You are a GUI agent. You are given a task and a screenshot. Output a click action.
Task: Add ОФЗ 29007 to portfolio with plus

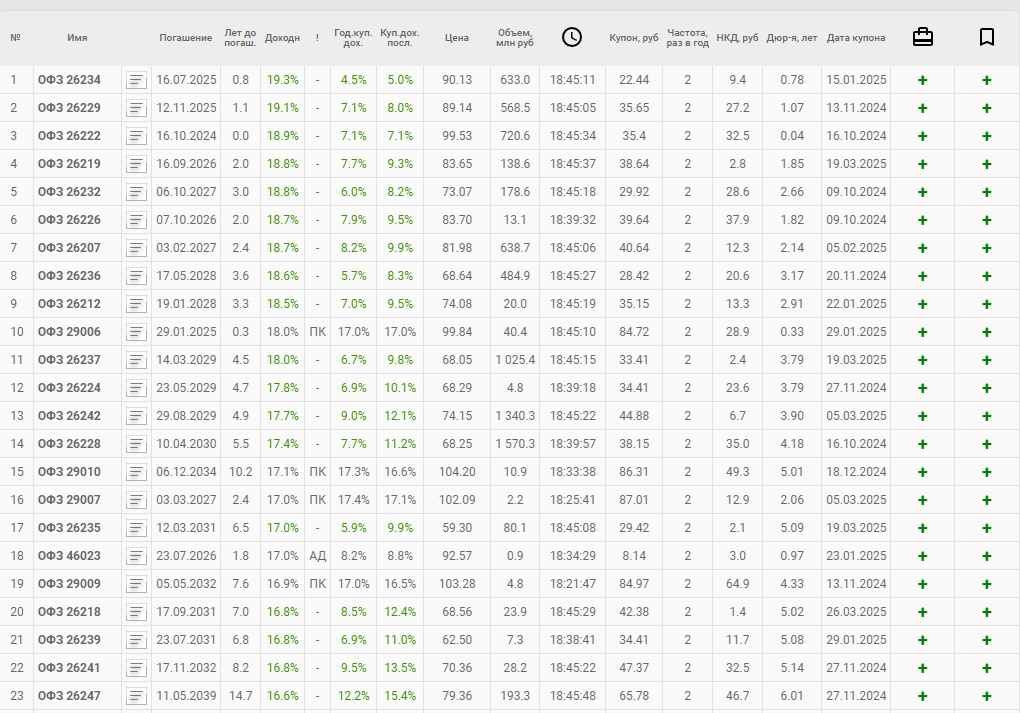pos(922,500)
